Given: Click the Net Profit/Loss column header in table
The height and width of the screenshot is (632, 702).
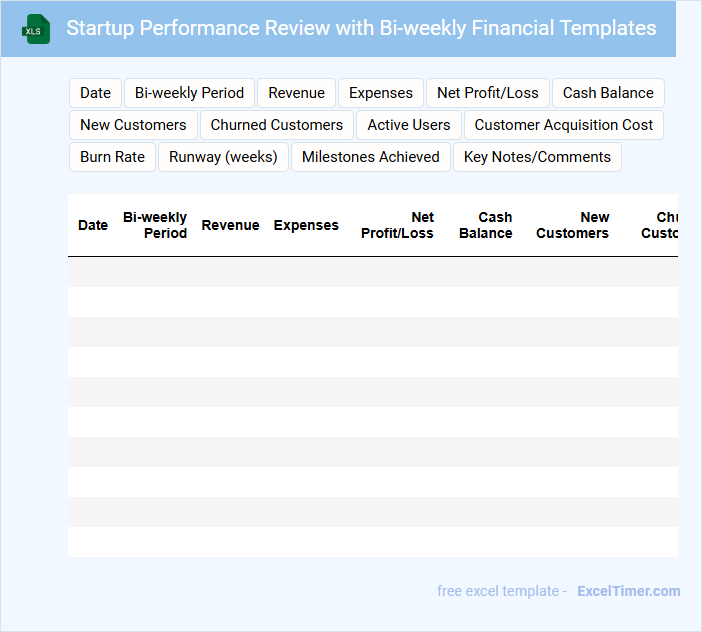Looking at the screenshot, I should coord(397,225).
